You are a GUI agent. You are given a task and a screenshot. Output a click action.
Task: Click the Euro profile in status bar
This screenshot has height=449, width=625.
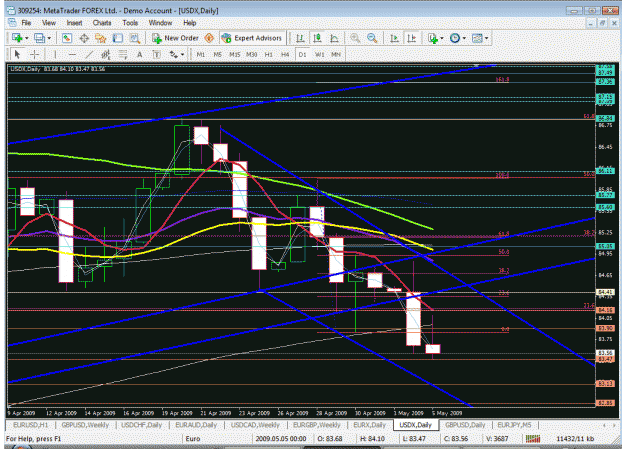[x=193, y=439]
